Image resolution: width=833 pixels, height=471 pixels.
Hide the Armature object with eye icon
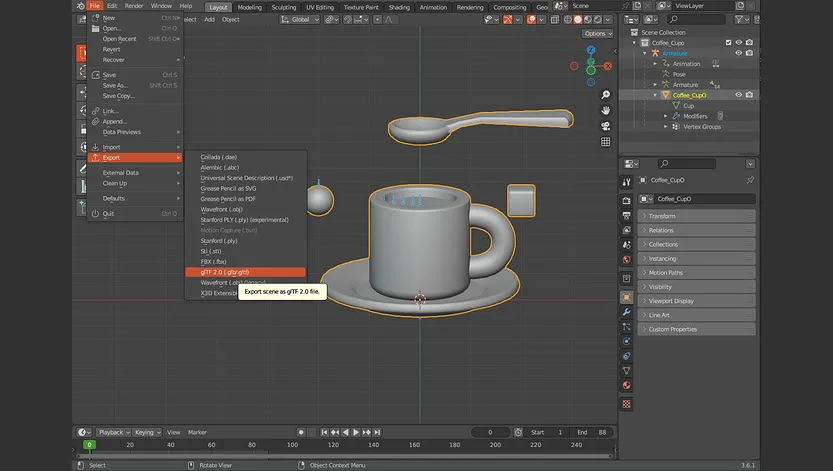click(x=738, y=53)
